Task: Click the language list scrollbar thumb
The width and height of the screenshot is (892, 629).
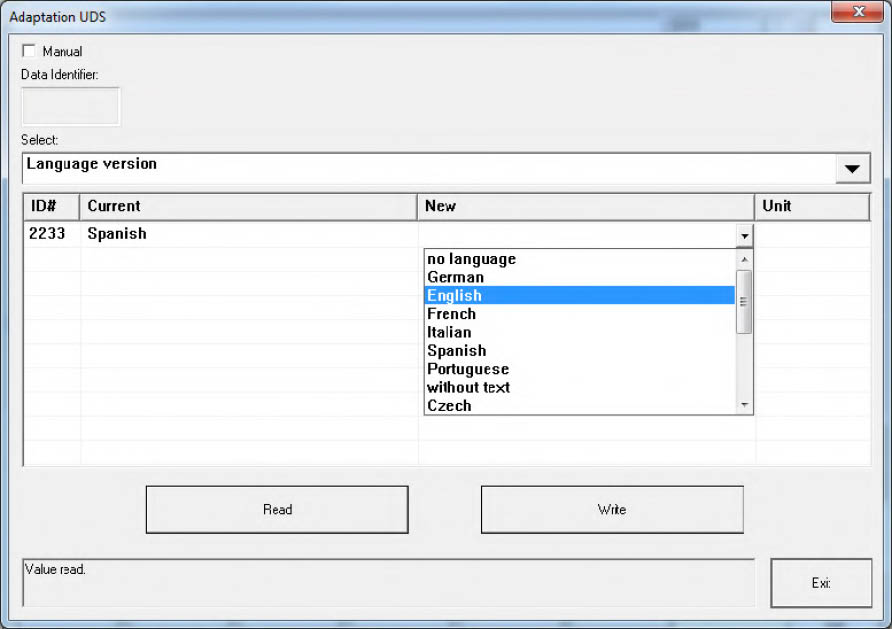Action: (x=744, y=301)
